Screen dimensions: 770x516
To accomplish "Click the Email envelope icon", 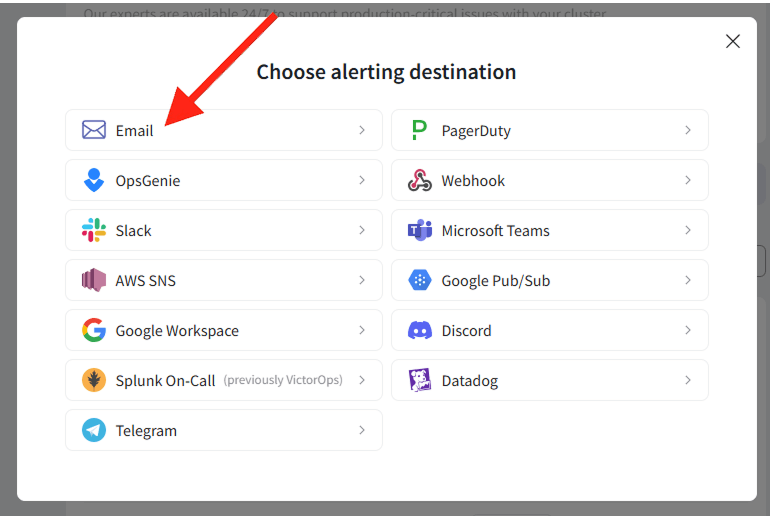I will tap(94, 130).
